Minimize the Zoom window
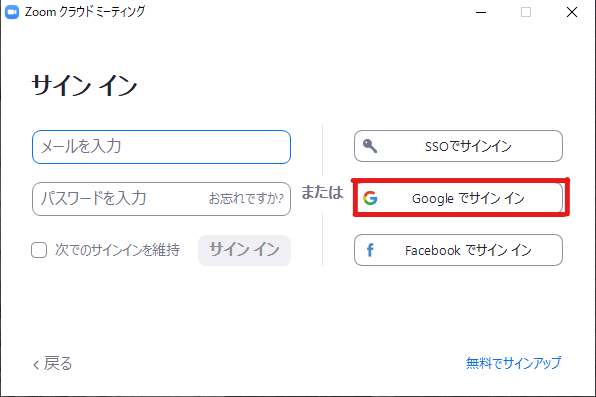 point(481,12)
